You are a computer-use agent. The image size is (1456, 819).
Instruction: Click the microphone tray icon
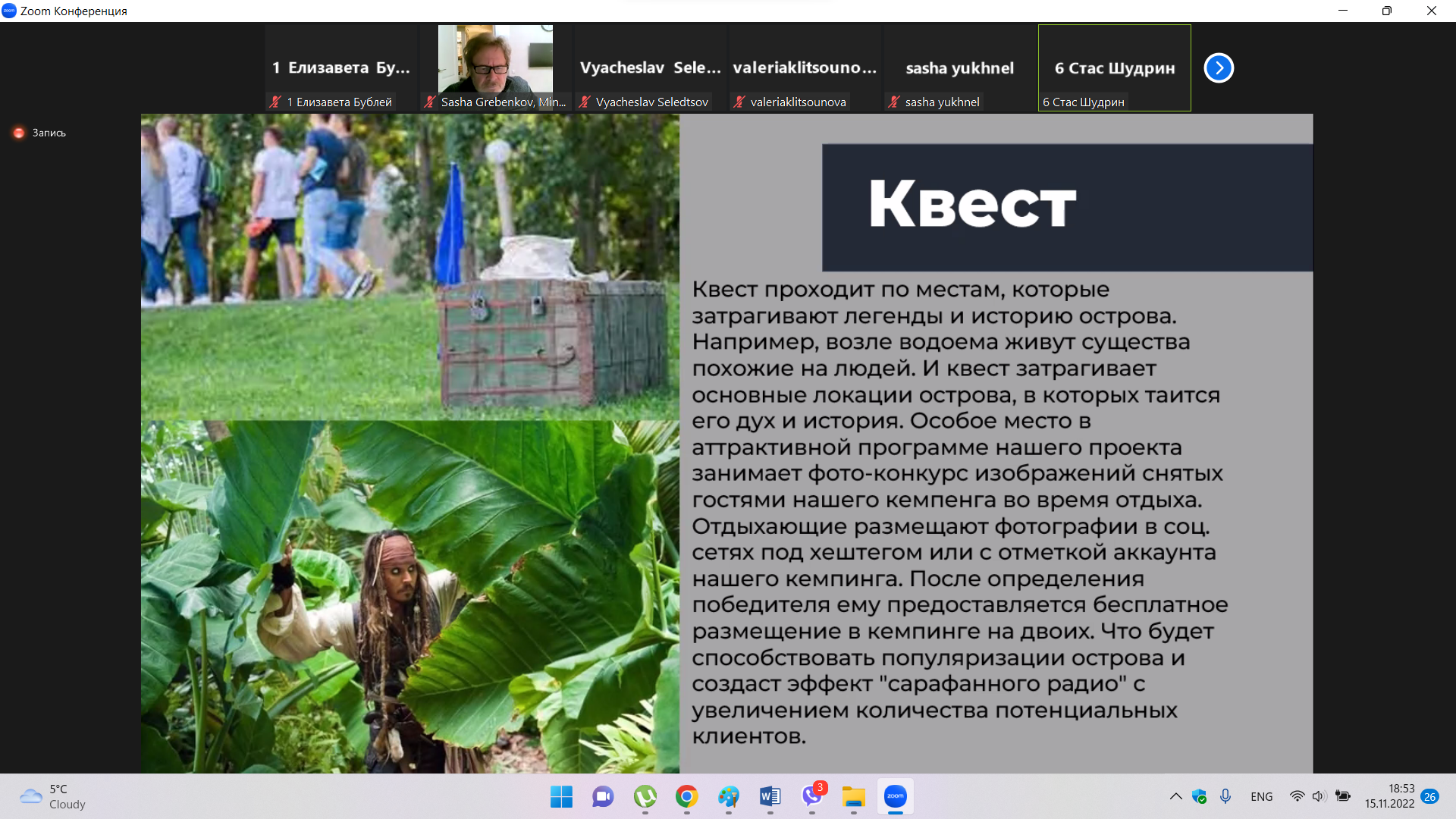(x=1225, y=796)
